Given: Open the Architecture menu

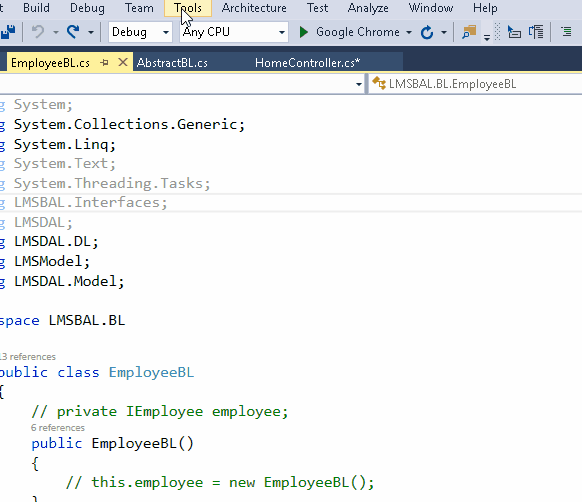Looking at the screenshot, I should click(254, 8).
